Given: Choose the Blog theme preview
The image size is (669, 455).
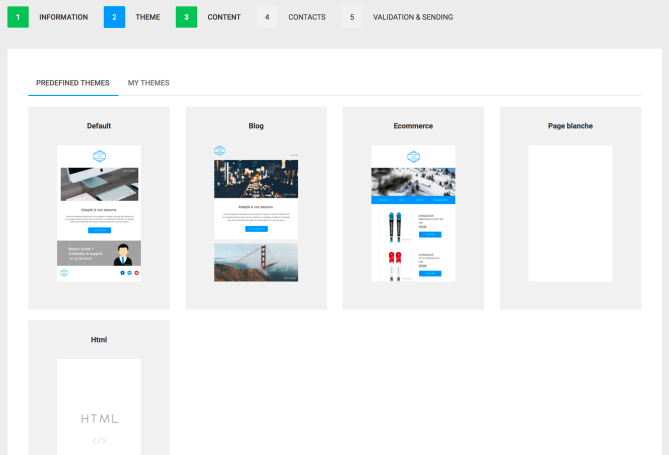Looking at the screenshot, I should [x=255, y=213].
